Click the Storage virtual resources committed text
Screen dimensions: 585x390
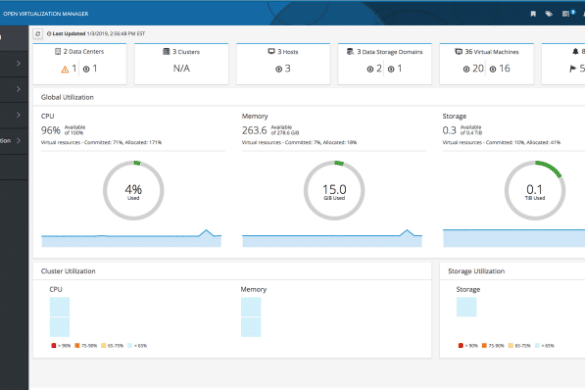501,142
